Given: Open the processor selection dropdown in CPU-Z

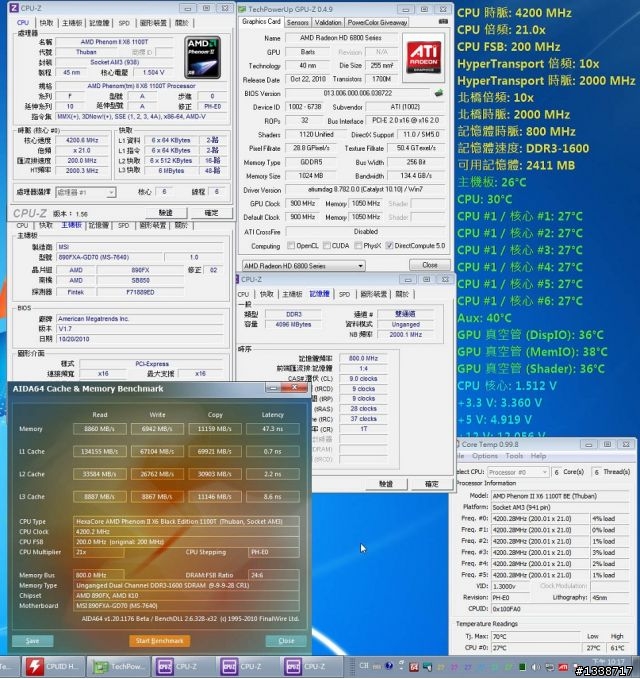Looking at the screenshot, I should pyautogui.click(x=86, y=192).
